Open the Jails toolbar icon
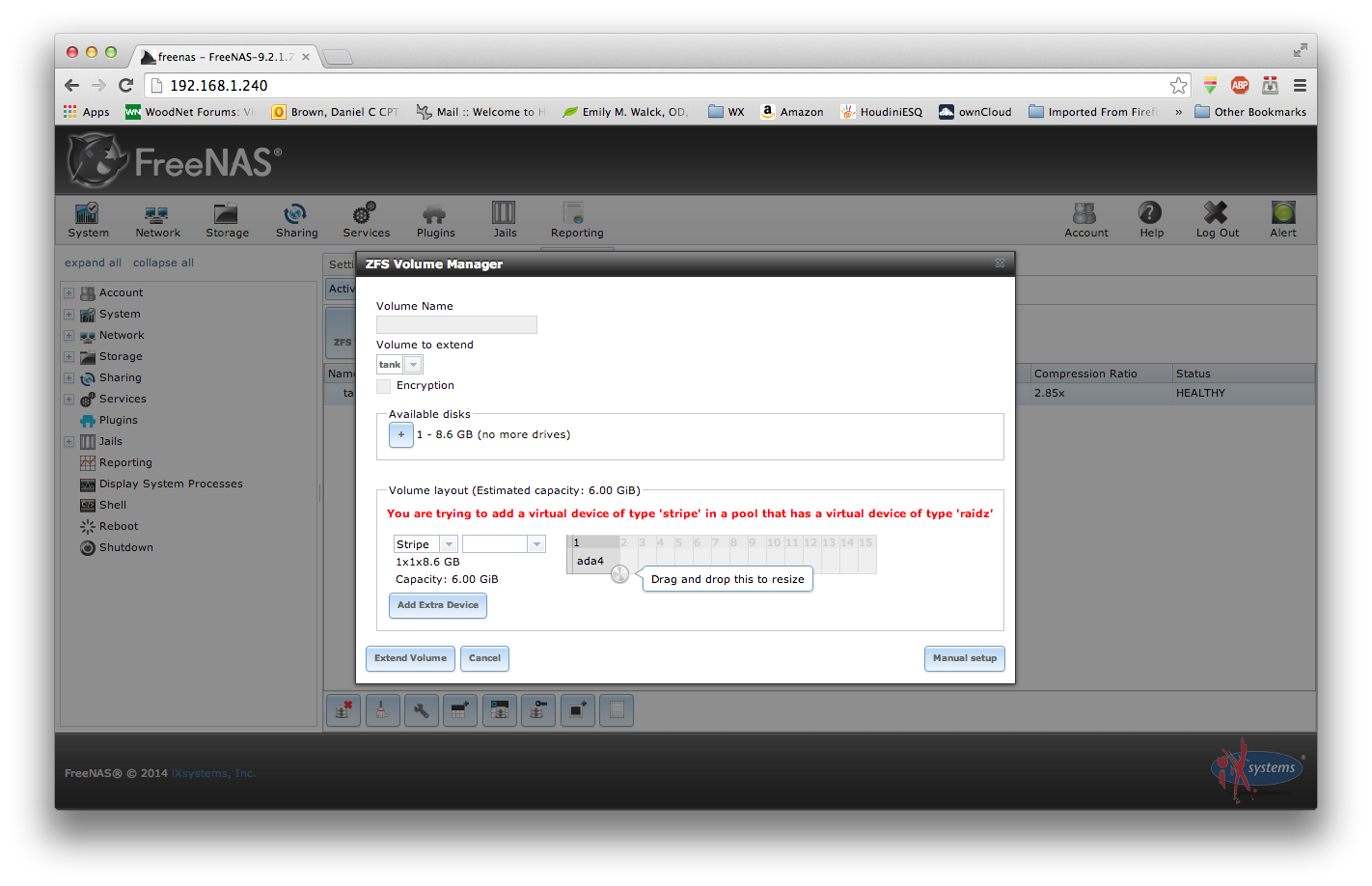The width and height of the screenshot is (1372, 886). (x=505, y=220)
